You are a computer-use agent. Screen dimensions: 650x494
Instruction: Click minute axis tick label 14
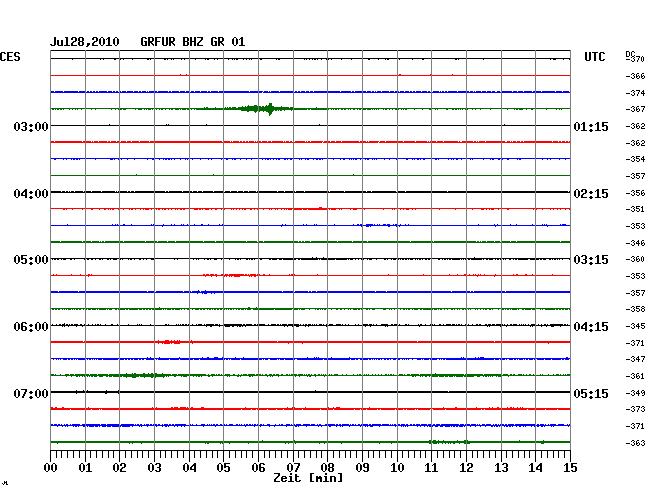click(535, 468)
